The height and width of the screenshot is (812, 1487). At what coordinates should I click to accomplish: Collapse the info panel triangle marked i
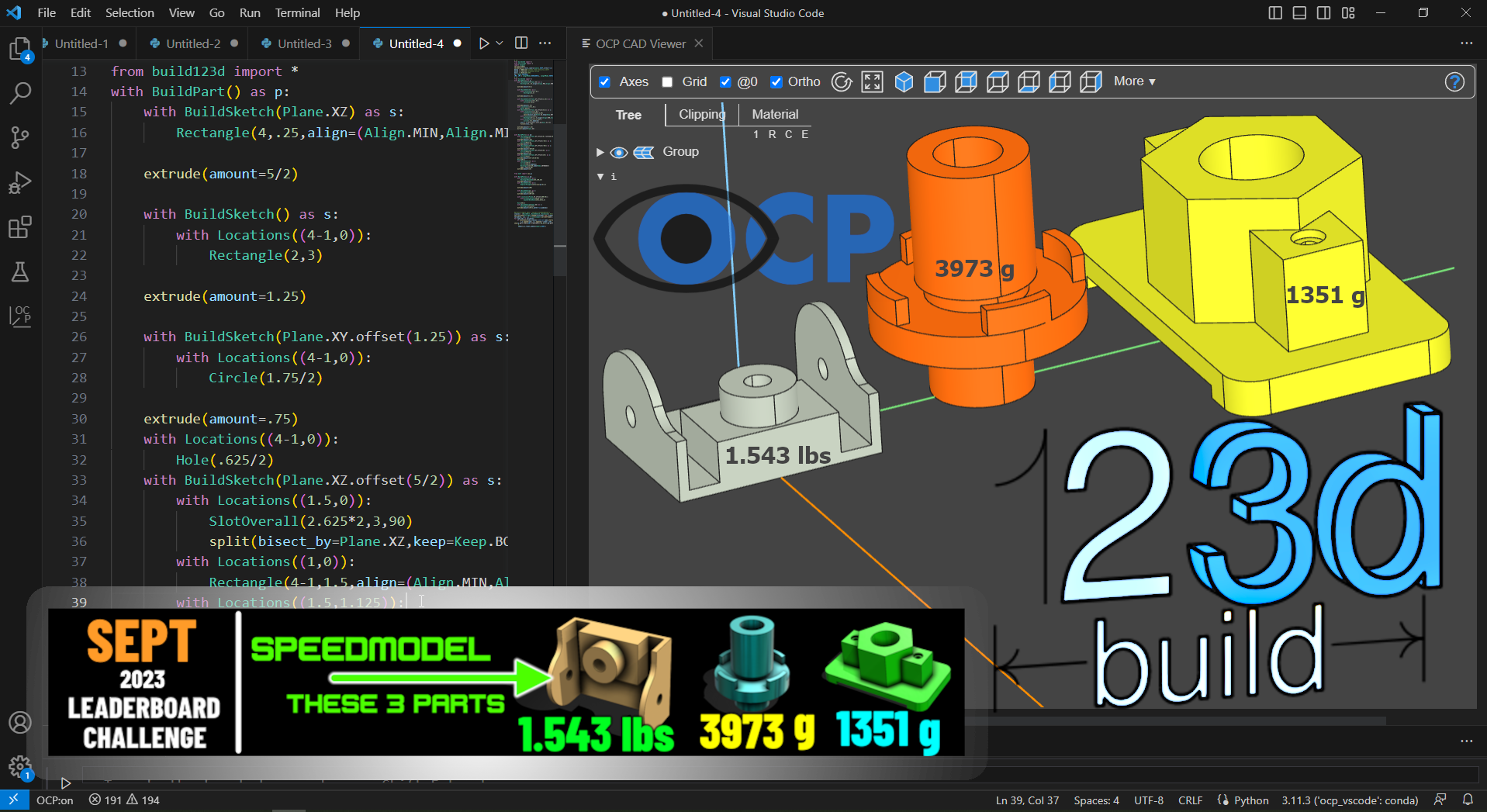[600, 177]
